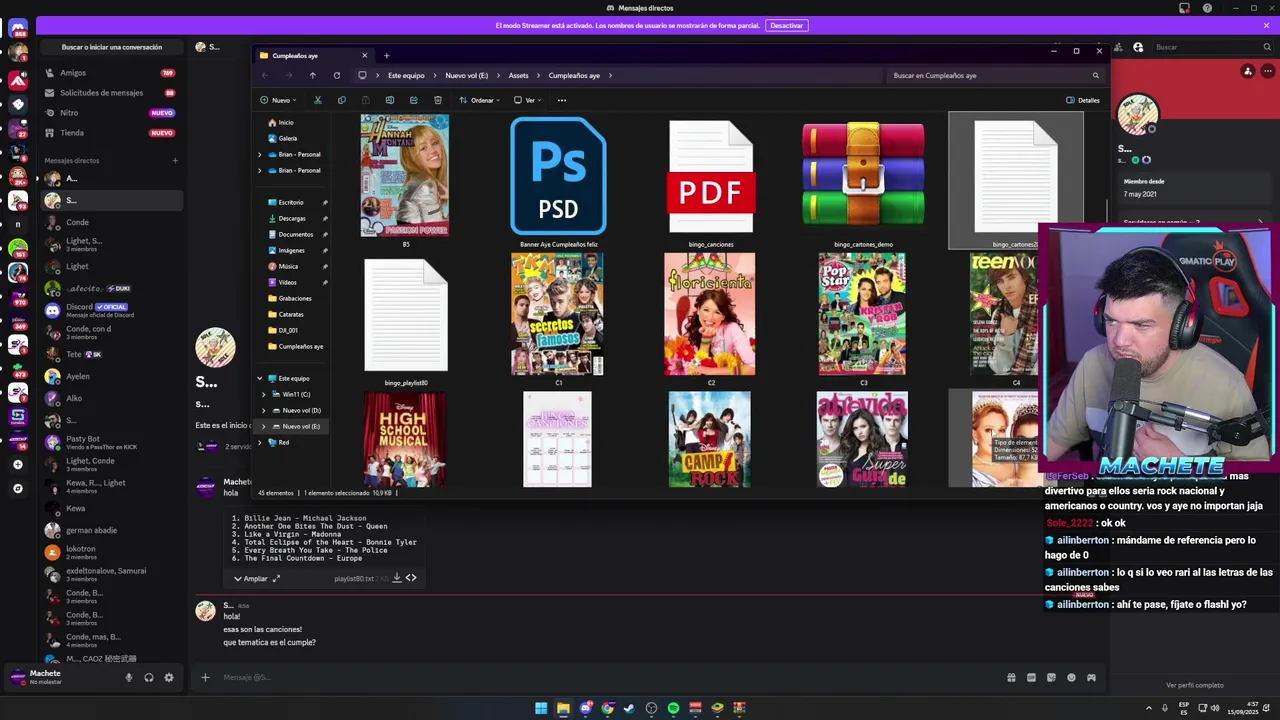Screen dimensions: 1280x720
Task: Click the Nuevo vol (E:) breadcrumb
Action: click(467, 75)
